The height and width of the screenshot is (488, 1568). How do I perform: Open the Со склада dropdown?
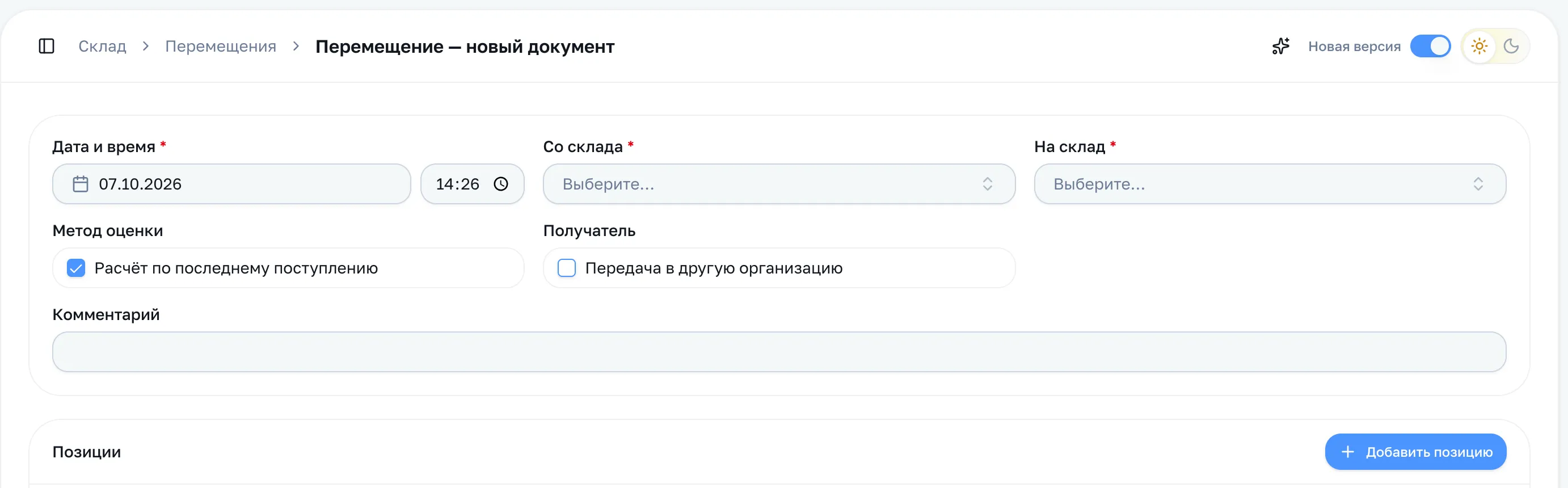pos(779,184)
